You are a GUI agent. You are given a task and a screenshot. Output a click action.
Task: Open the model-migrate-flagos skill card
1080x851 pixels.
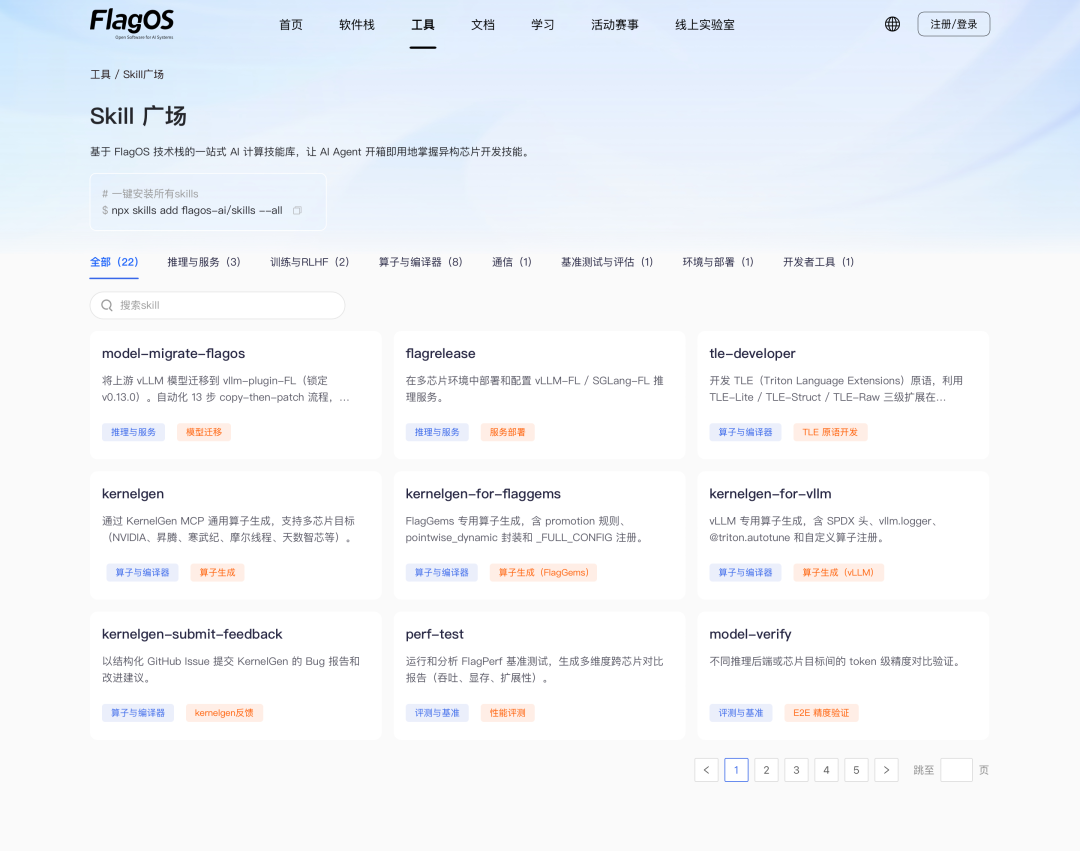click(235, 395)
